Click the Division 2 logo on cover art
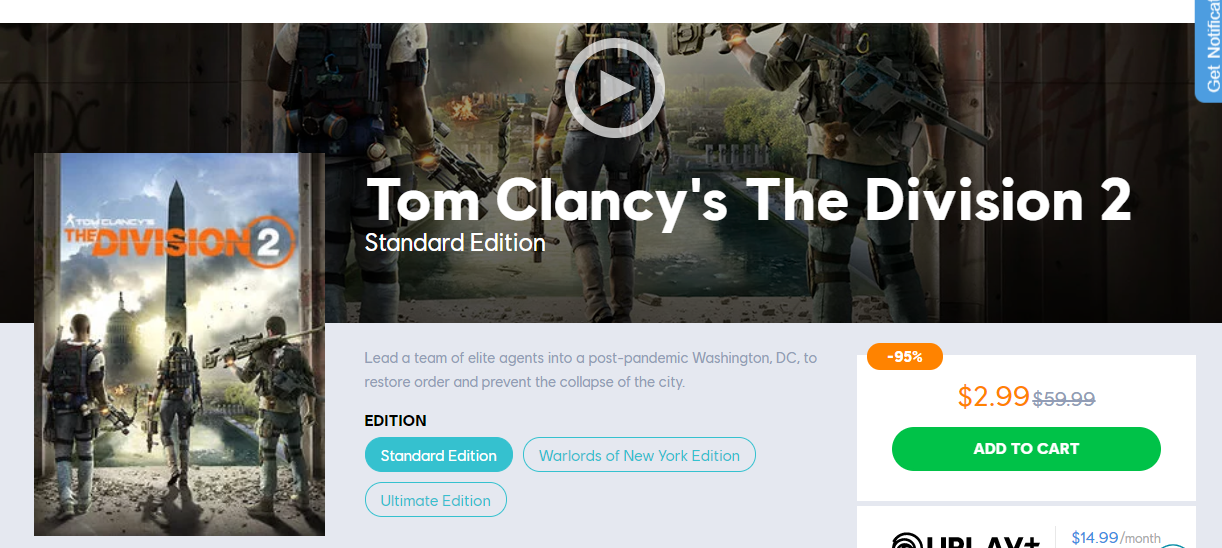This screenshot has width=1222, height=548. pos(180,240)
